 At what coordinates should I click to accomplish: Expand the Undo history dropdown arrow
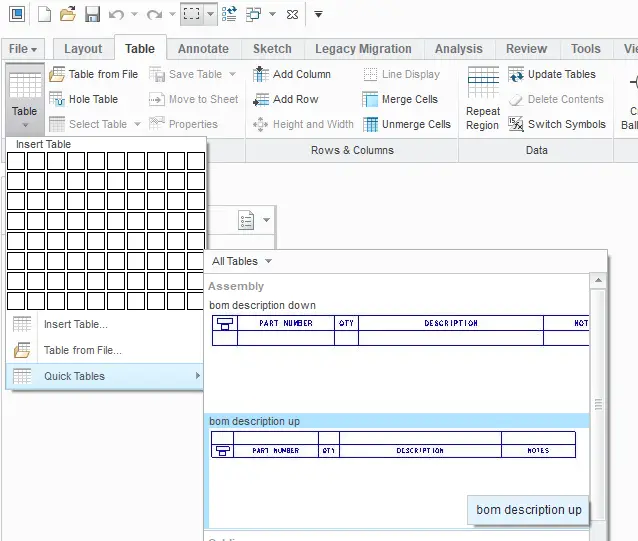tap(134, 15)
